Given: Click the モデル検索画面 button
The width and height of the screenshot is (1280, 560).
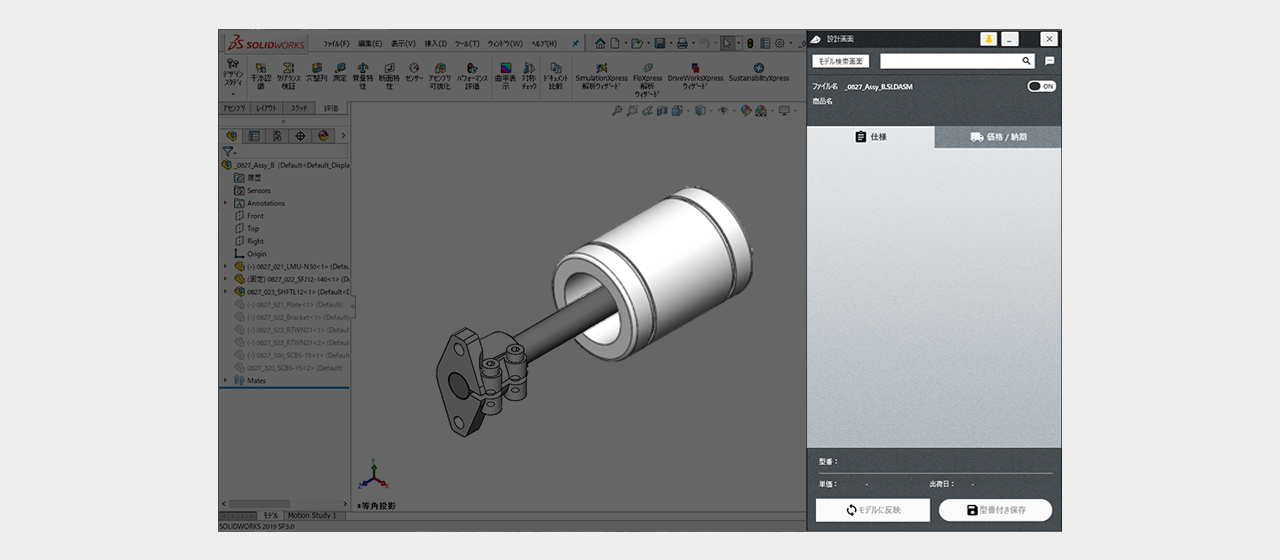Looking at the screenshot, I should (842, 61).
